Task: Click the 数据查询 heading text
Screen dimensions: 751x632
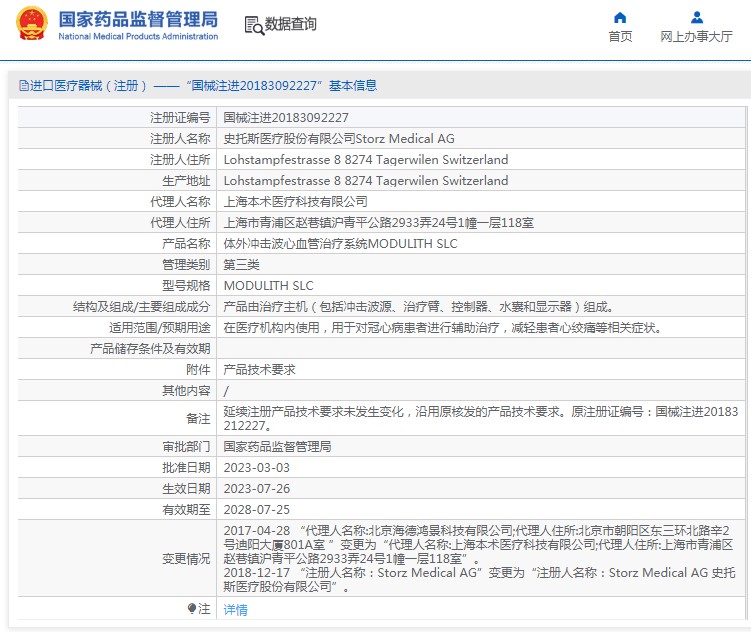Action: [291, 24]
